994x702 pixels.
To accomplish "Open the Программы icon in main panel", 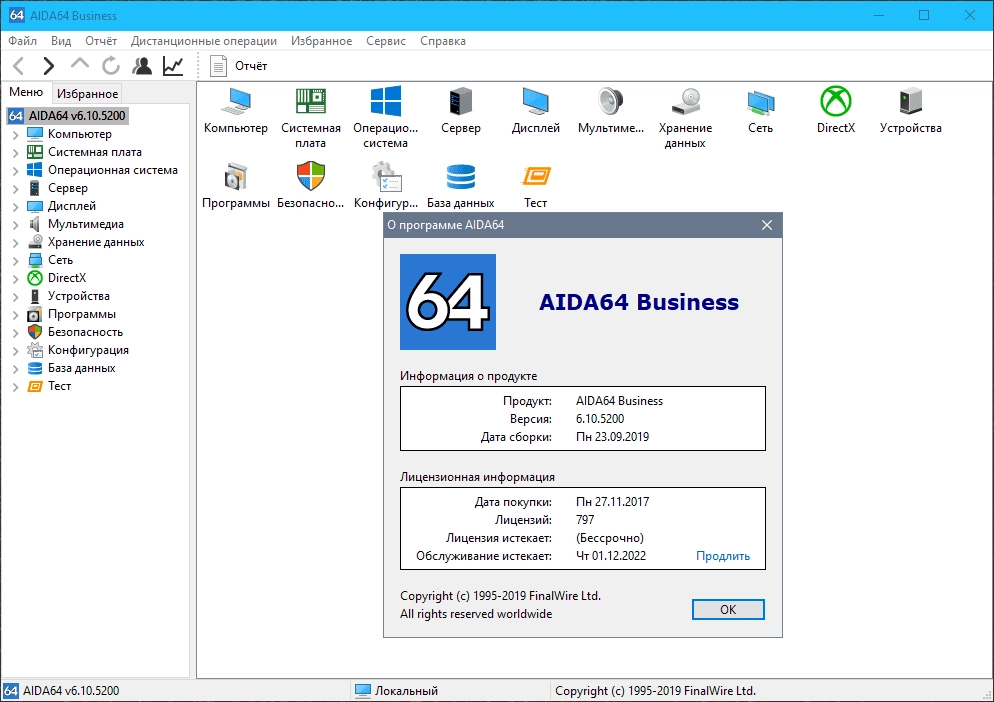I will coord(236,177).
